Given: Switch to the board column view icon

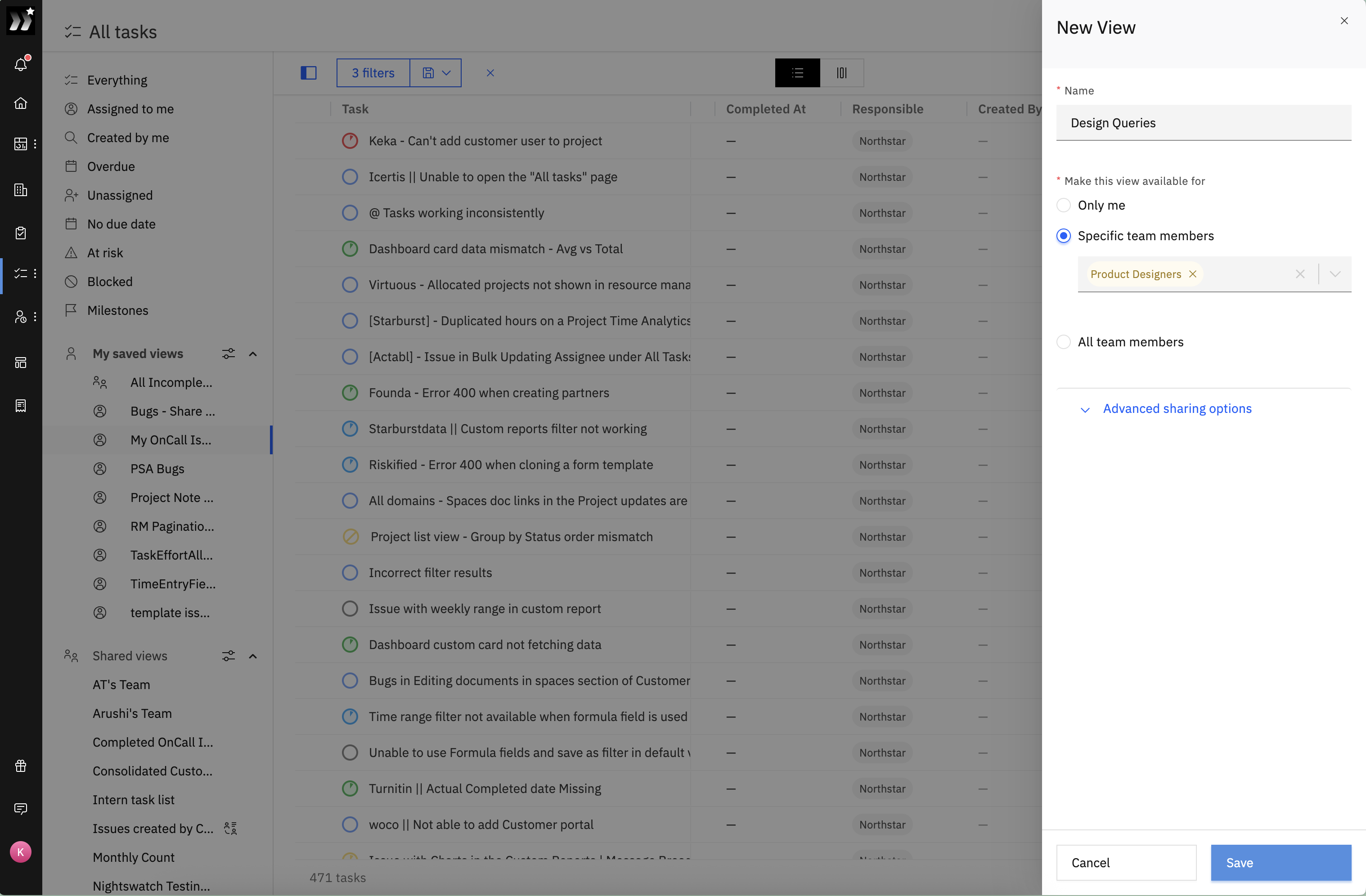Looking at the screenshot, I should click(x=841, y=73).
